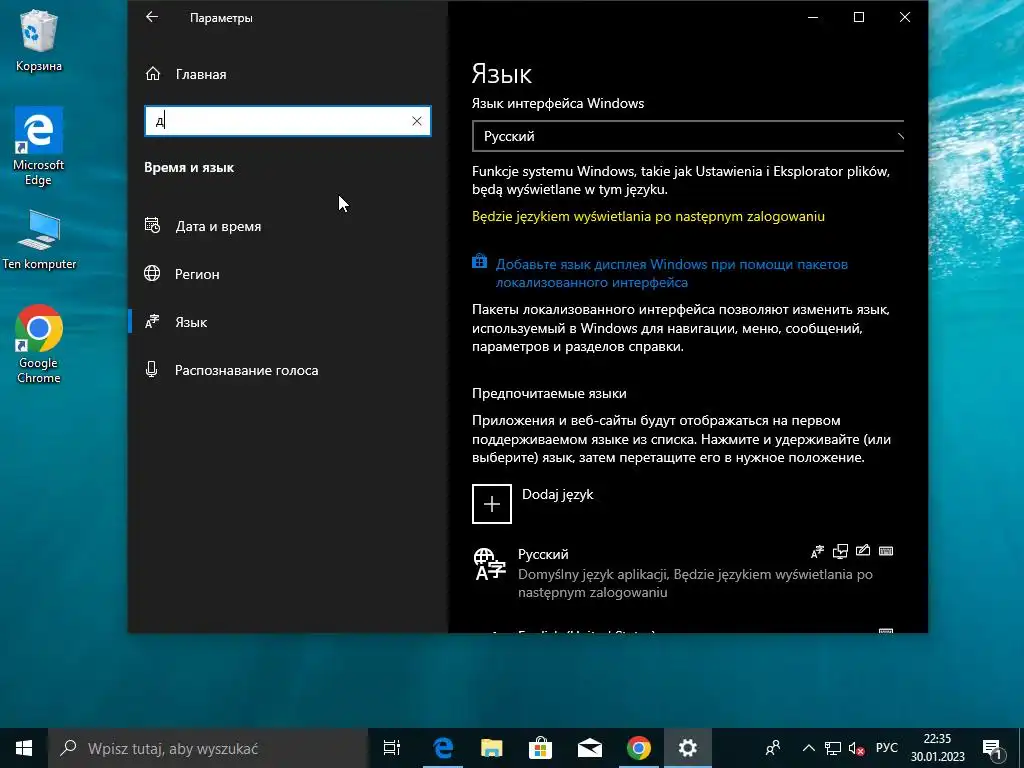
Task: Expand the Русский display language dropdown
Action: coord(688,136)
